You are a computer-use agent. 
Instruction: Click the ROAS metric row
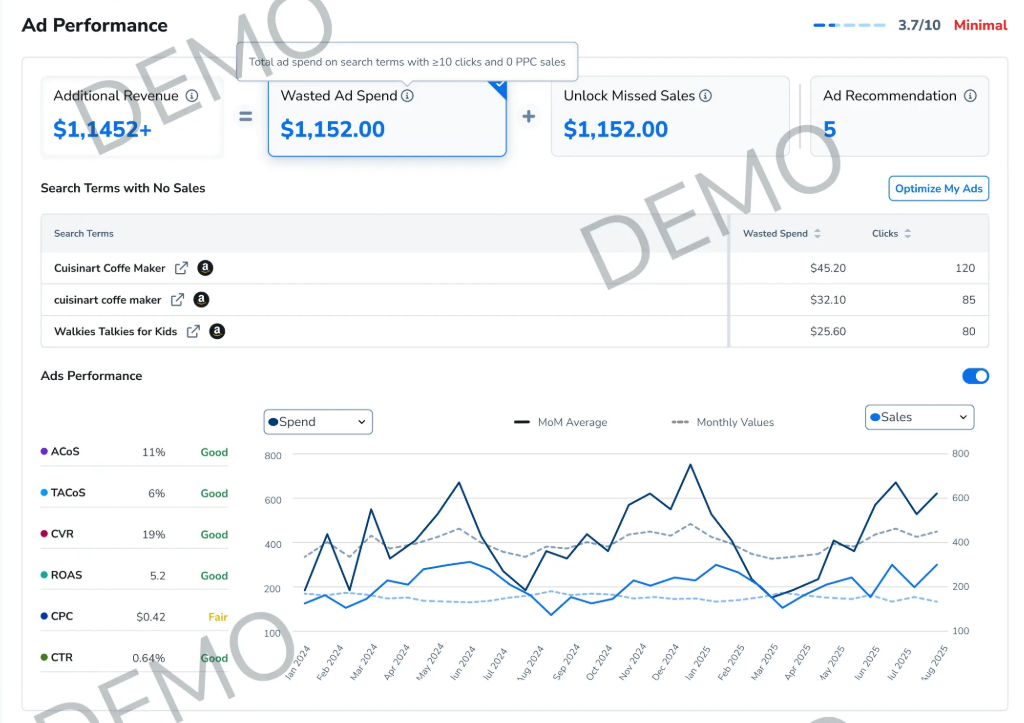coord(134,575)
